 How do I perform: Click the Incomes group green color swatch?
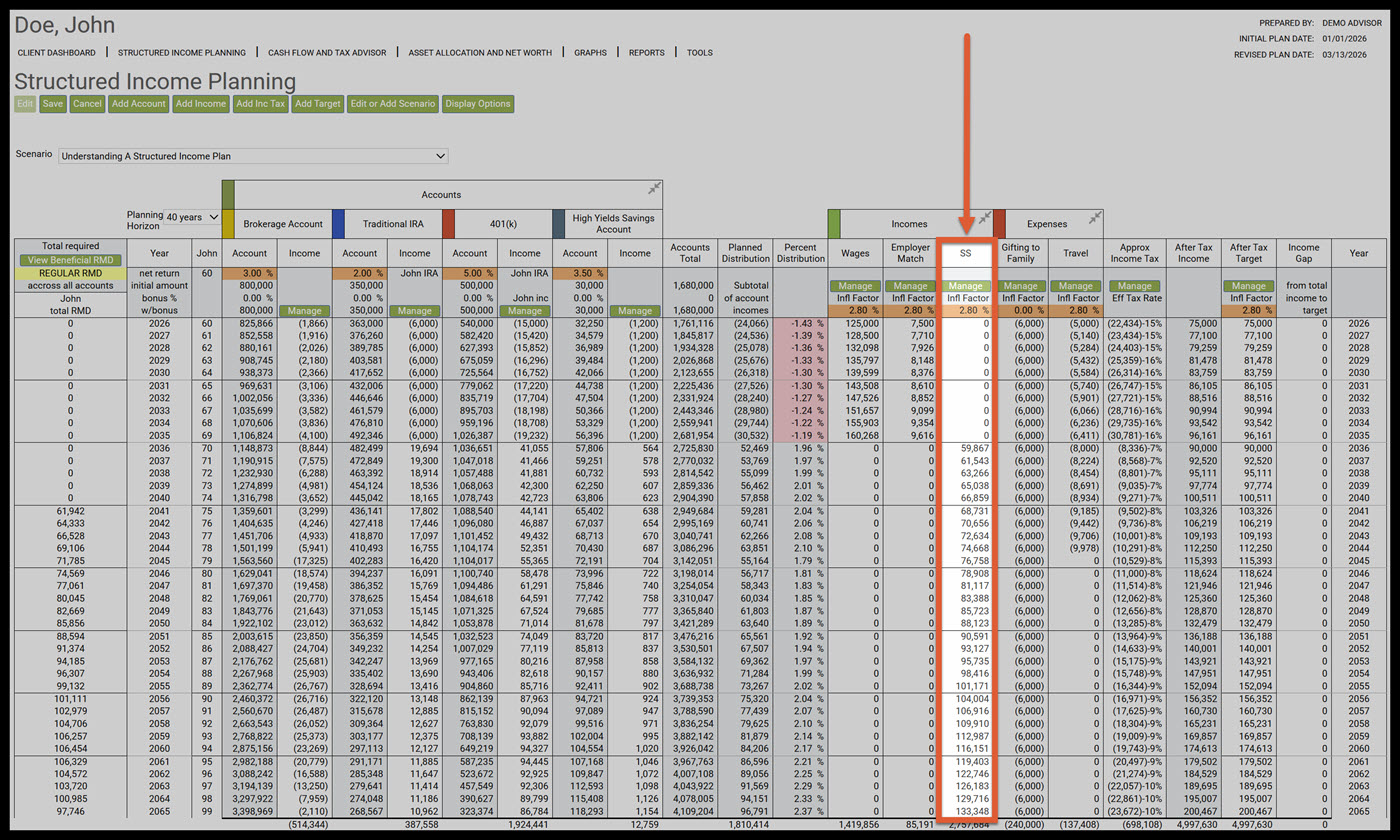pos(834,223)
